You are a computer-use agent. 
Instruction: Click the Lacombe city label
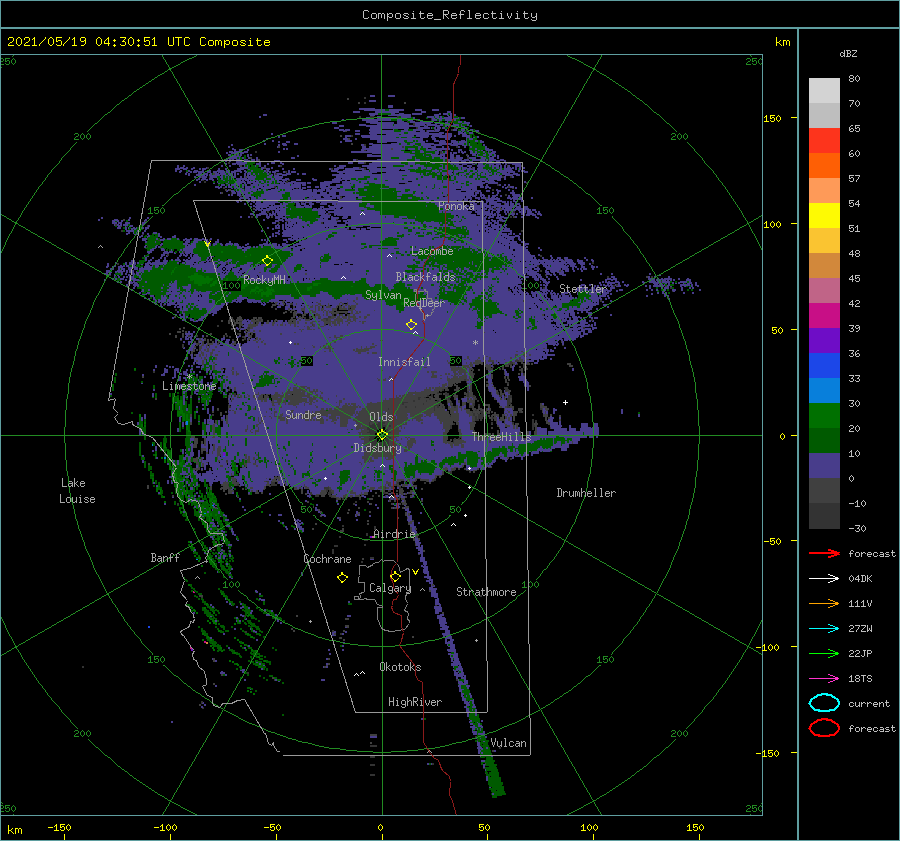[x=432, y=251]
